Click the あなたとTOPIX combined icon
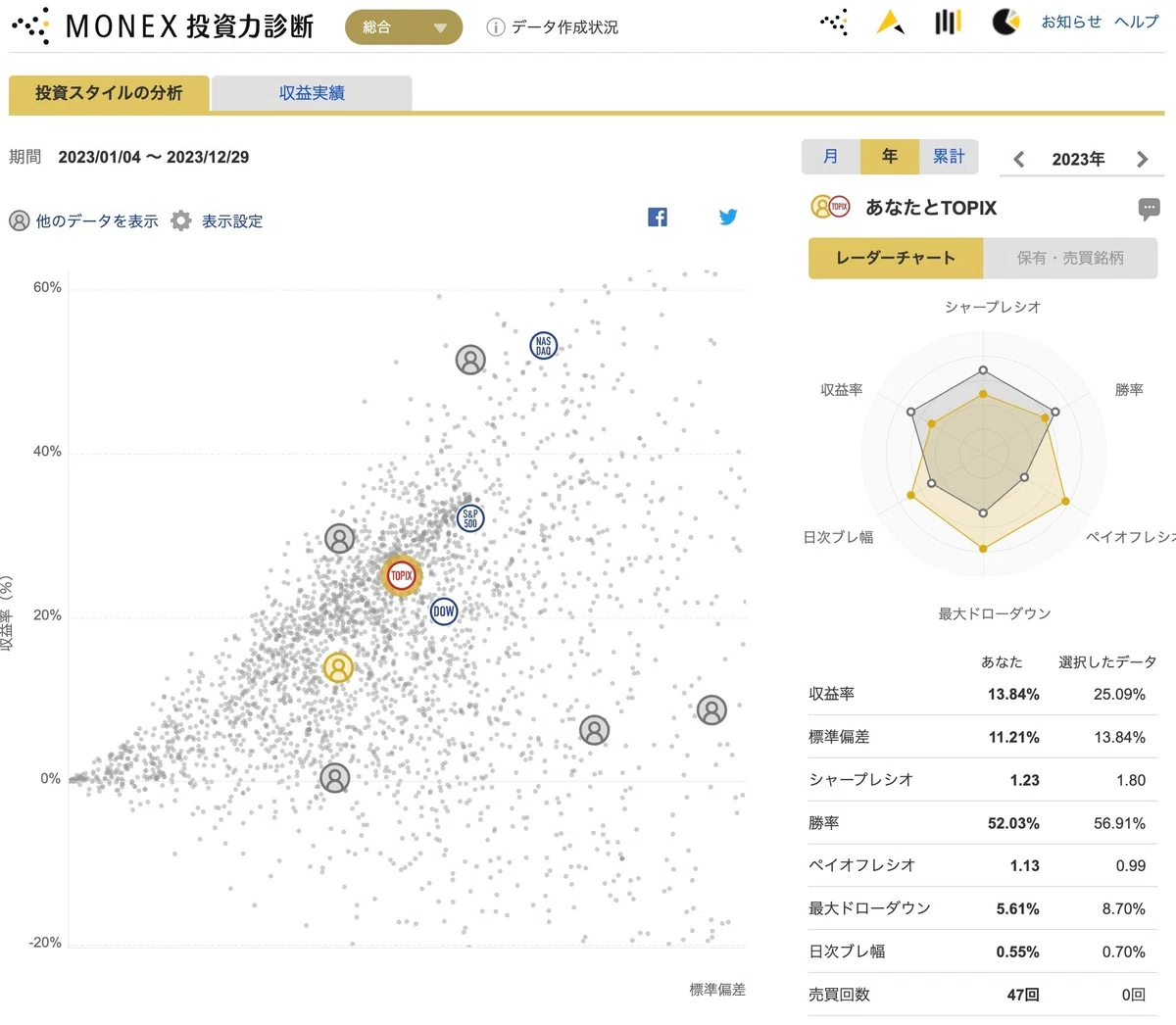Screen dimensions: 1176x1025 pos(830,207)
